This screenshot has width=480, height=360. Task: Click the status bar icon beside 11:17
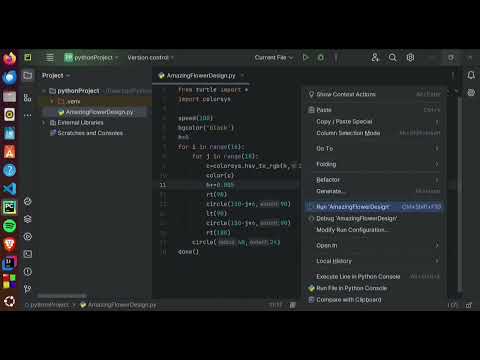point(293,305)
